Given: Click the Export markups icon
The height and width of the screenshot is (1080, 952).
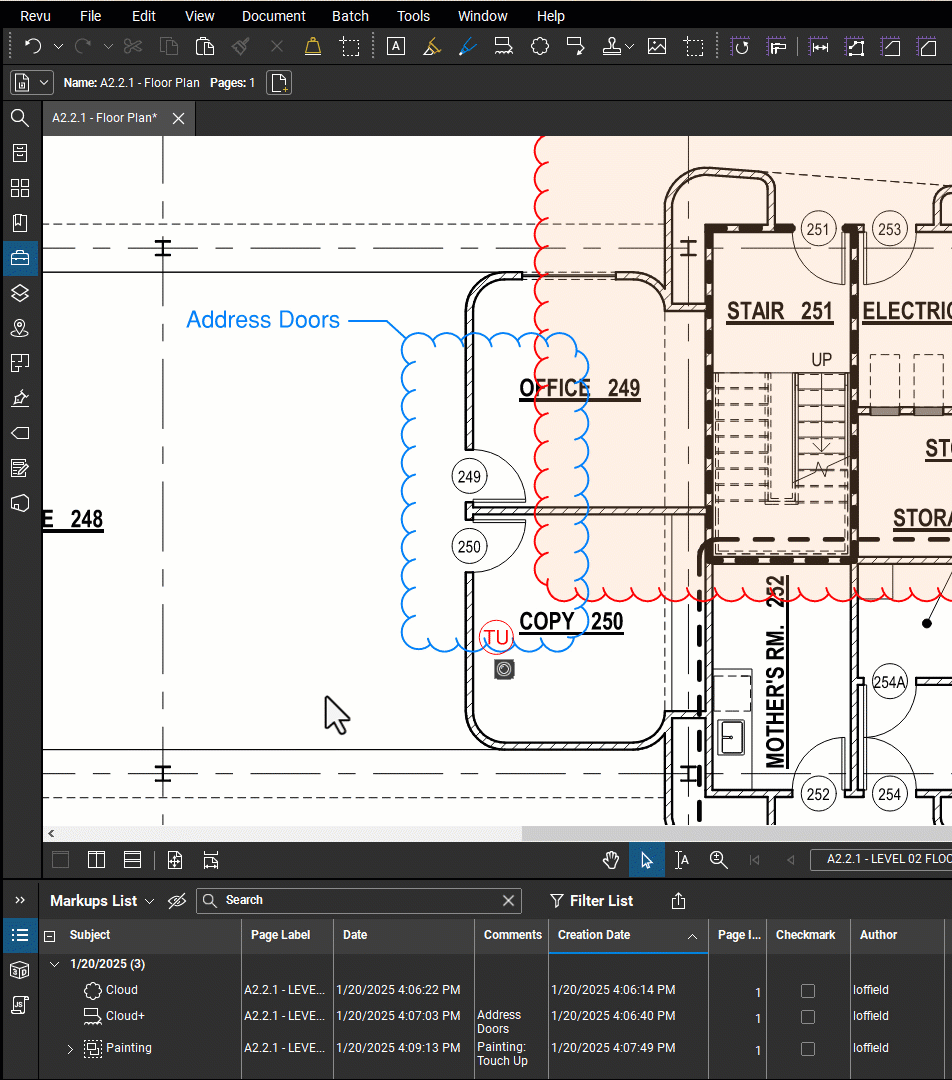Looking at the screenshot, I should 678,901.
